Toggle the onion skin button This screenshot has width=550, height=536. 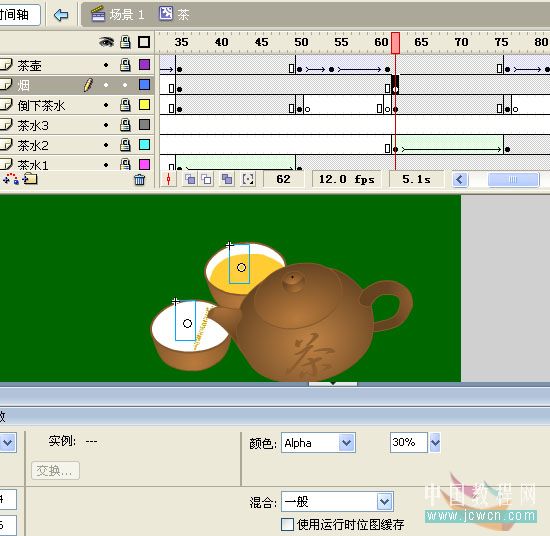click(x=190, y=179)
